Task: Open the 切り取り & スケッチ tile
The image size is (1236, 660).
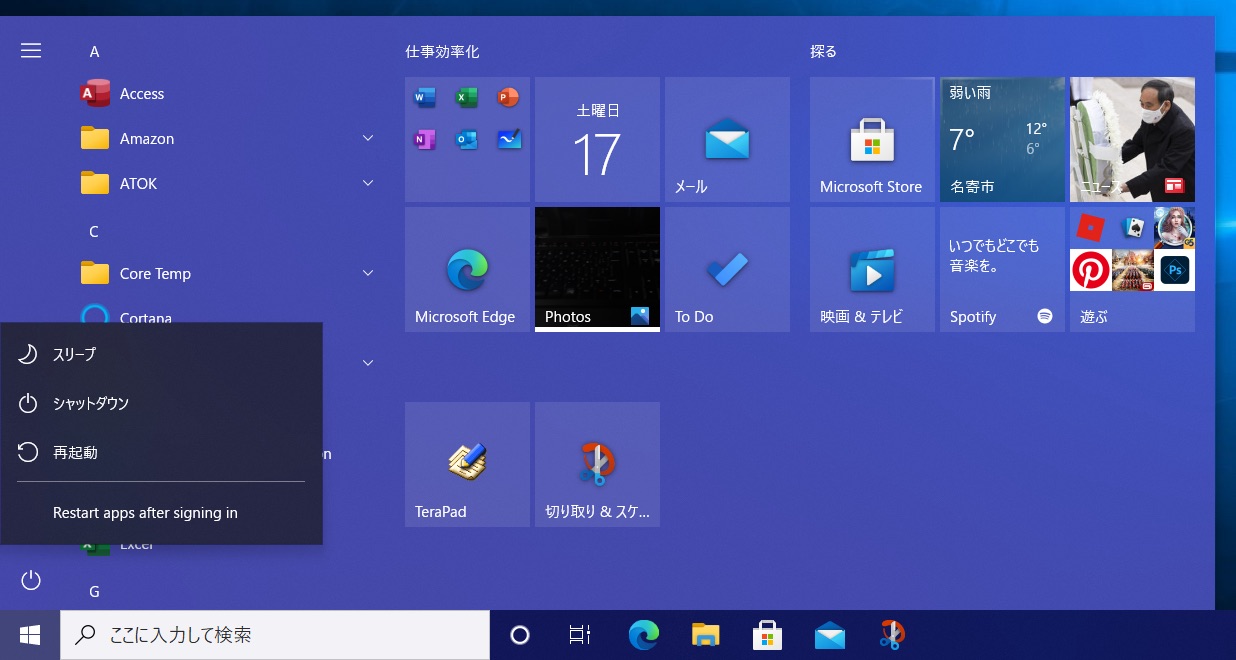Action: point(597,464)
